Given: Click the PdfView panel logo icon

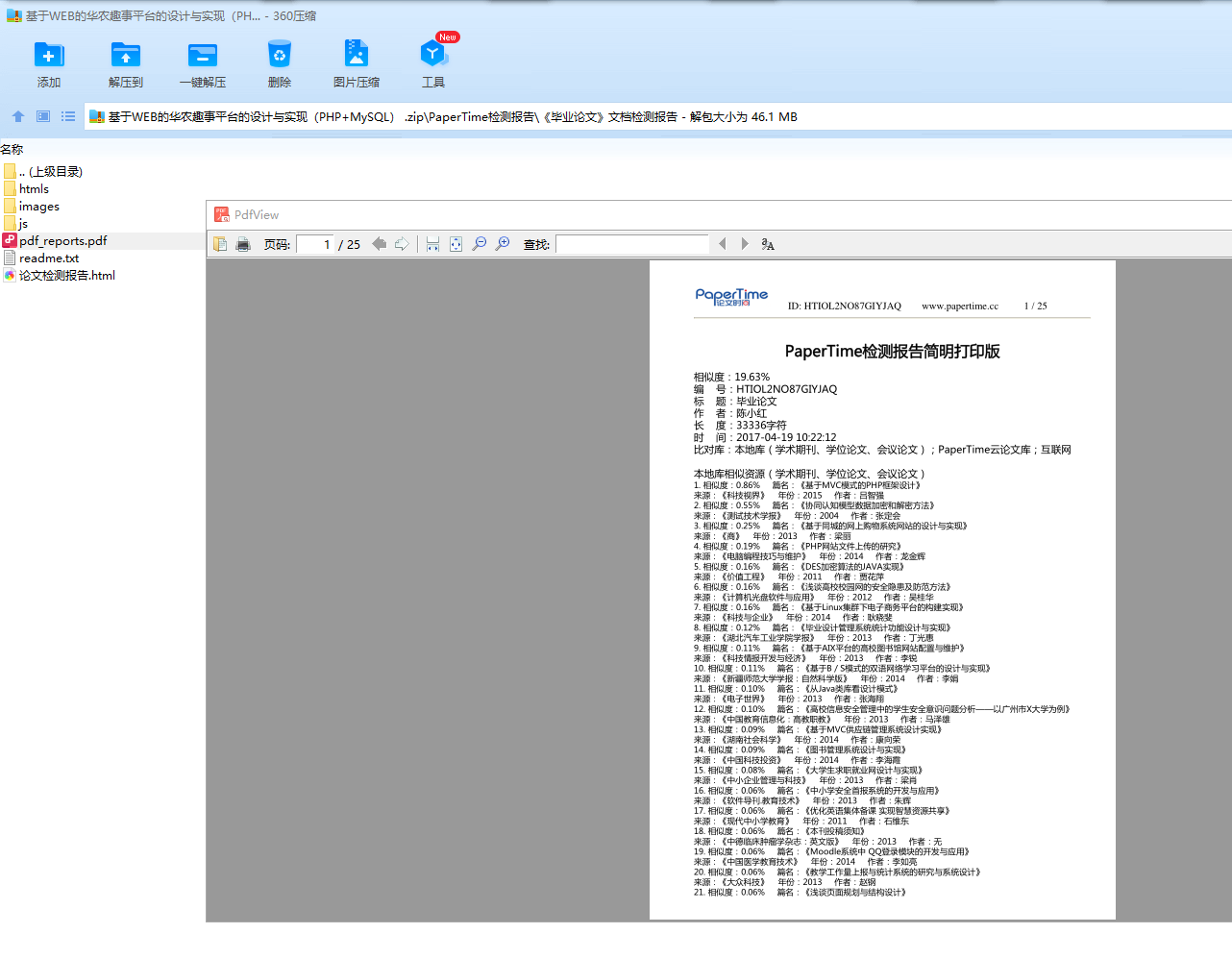Looking at the screenshot, I should (x=222, y=214).
